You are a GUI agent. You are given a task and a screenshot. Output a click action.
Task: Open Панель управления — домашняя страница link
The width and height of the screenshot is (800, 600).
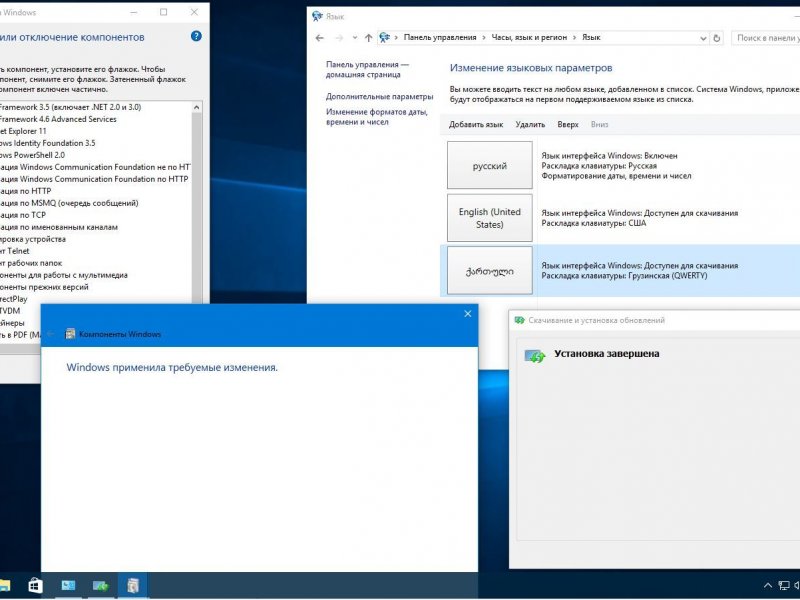point(367,69)
